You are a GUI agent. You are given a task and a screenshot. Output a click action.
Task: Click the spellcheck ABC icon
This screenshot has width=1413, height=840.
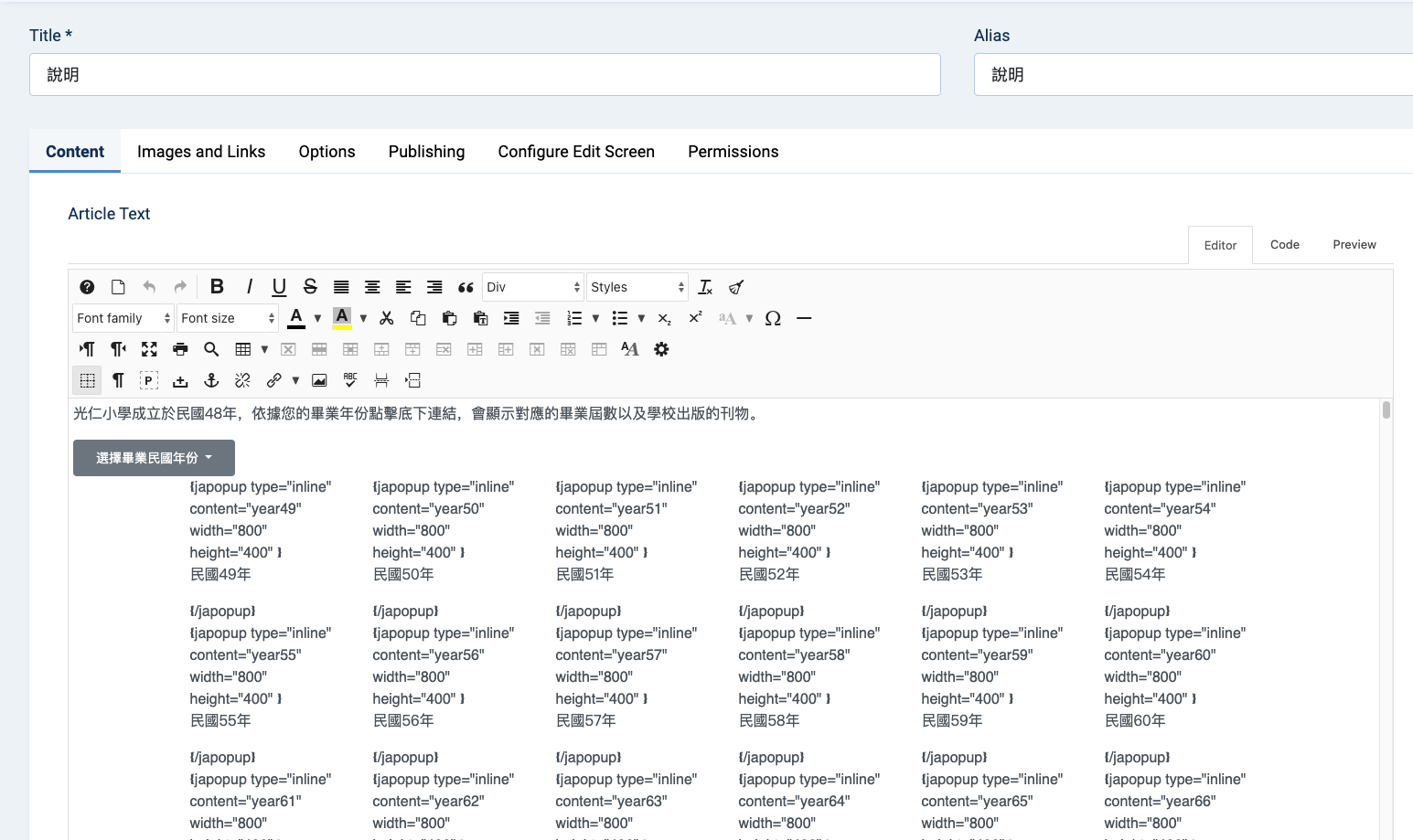(350, 380)
